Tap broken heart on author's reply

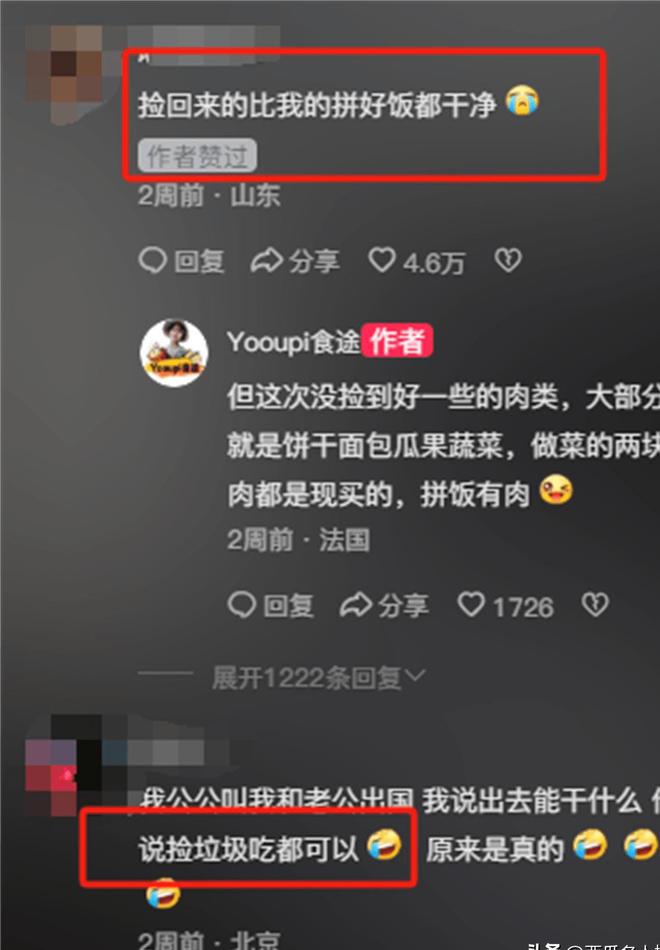coord(595,605)
